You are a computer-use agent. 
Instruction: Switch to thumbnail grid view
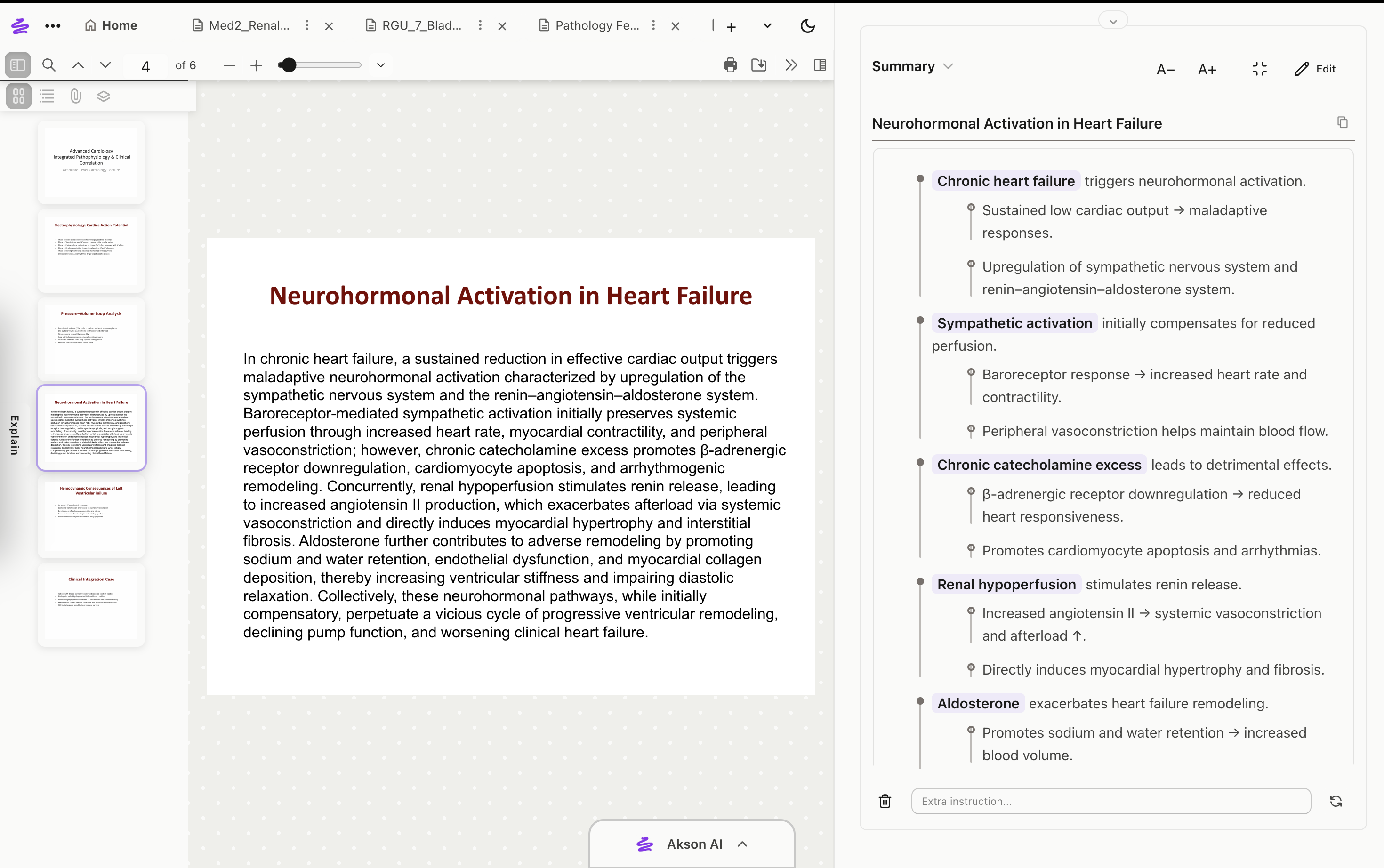(x=18, y=96)
